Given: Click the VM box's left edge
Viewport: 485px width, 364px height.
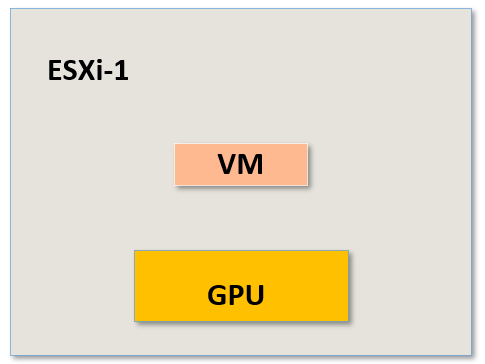Looking at the screenshot, I should point(175,164).
